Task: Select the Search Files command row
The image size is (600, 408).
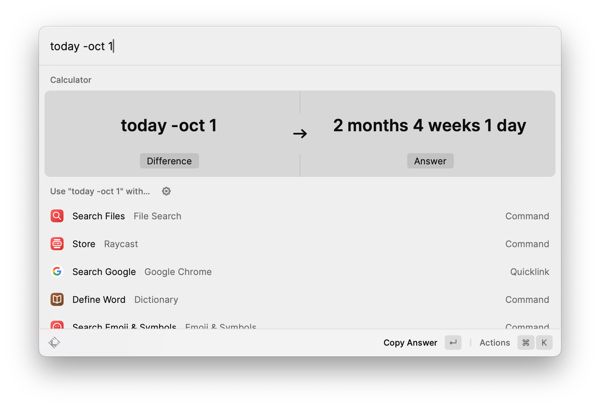Action: pyautogui.click(x=300, y=216)
